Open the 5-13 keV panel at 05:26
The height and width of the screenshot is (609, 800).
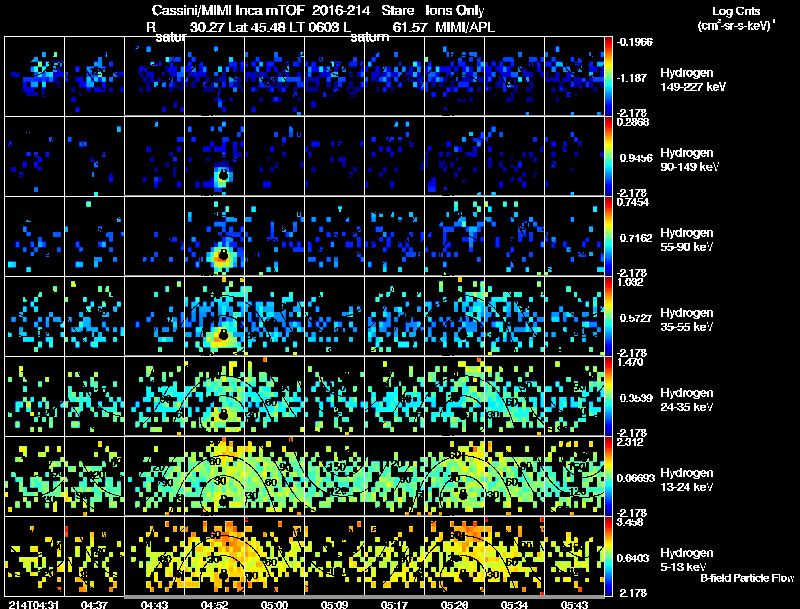coord(455,556)
